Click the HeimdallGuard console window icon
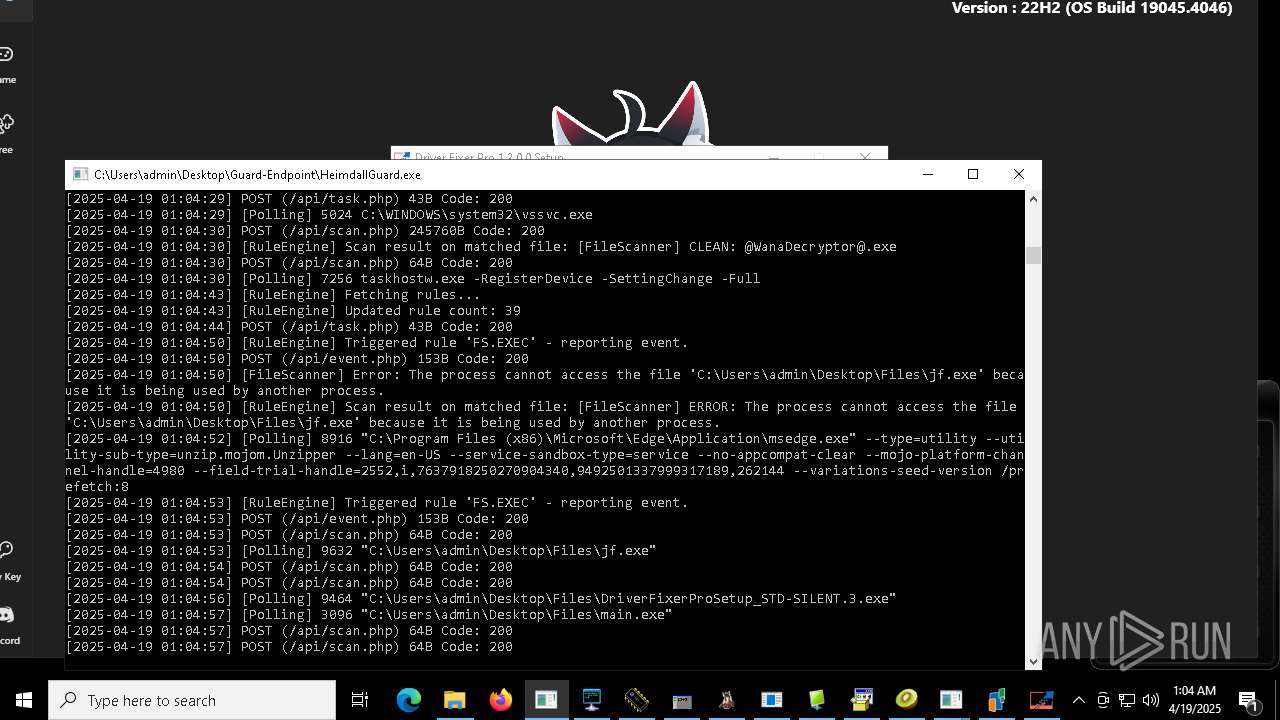Screen dimensions: 1280x720 click(79, 174)
